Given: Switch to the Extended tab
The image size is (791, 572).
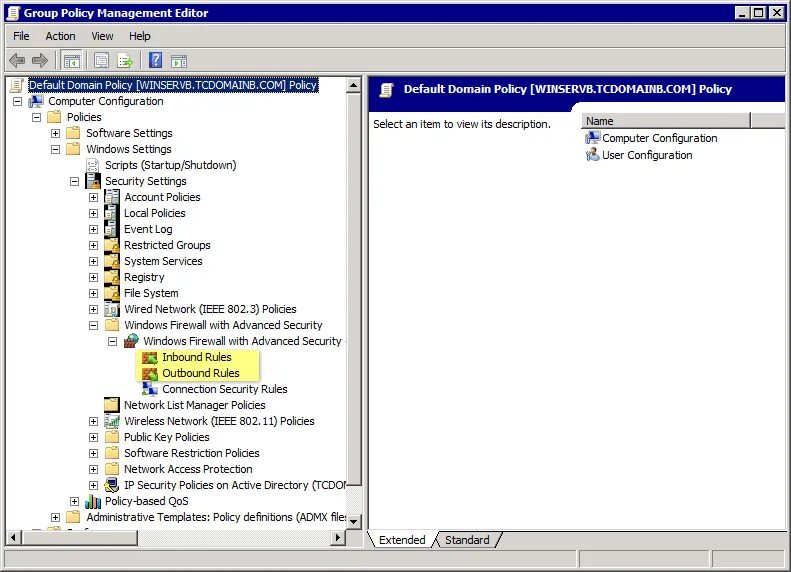Looking at the screenshot, I should coord(402,540).
